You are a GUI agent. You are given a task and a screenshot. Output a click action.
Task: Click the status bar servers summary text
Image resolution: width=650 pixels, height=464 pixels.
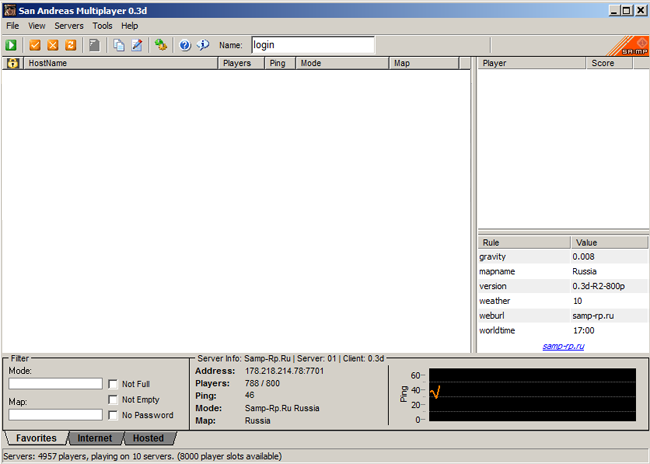pos(143,456)
